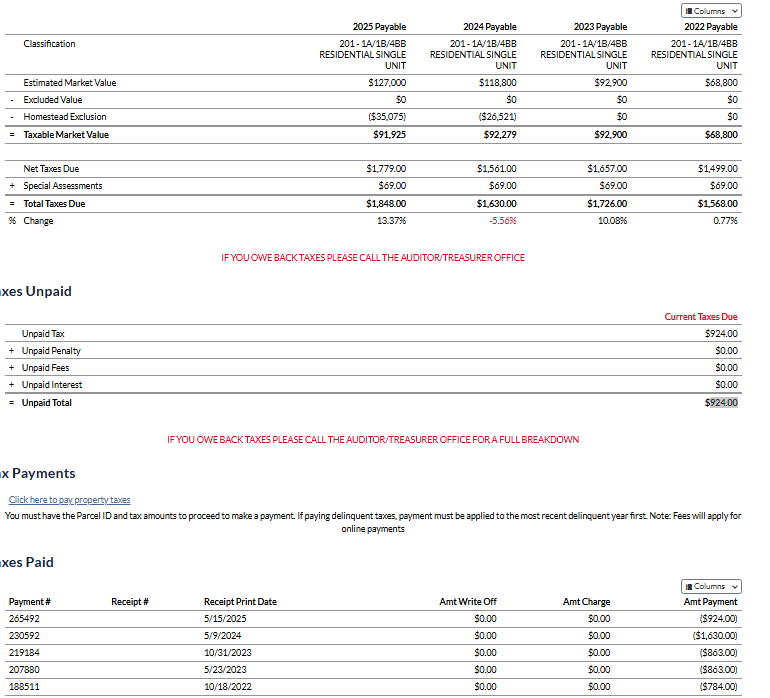770x698 pixels.
Task: Click the highlighted Unpaid Total $924.00 amount
Action: 721,403
